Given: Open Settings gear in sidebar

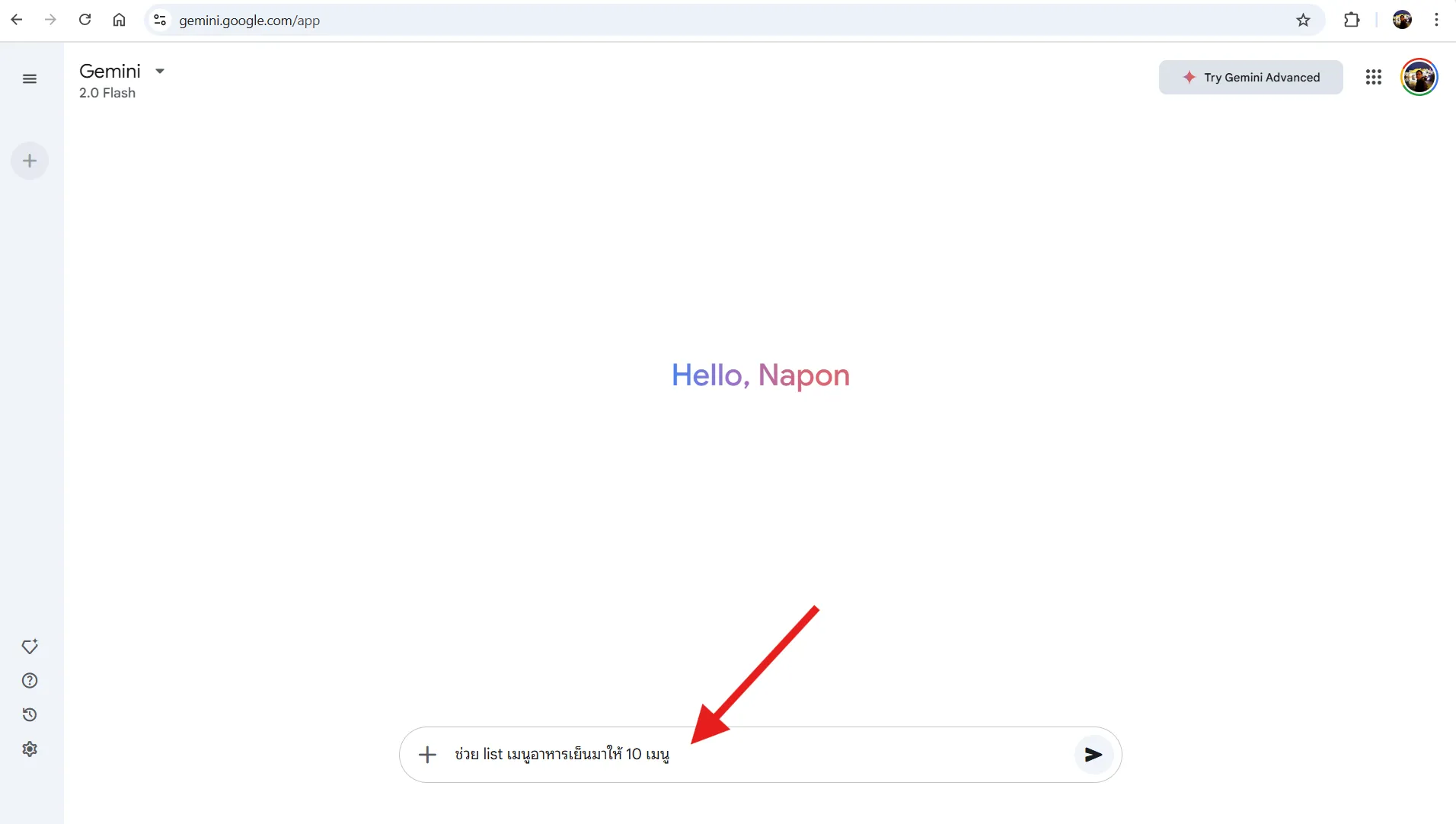Looking at the screenshot, I should (x=30, y=749).
